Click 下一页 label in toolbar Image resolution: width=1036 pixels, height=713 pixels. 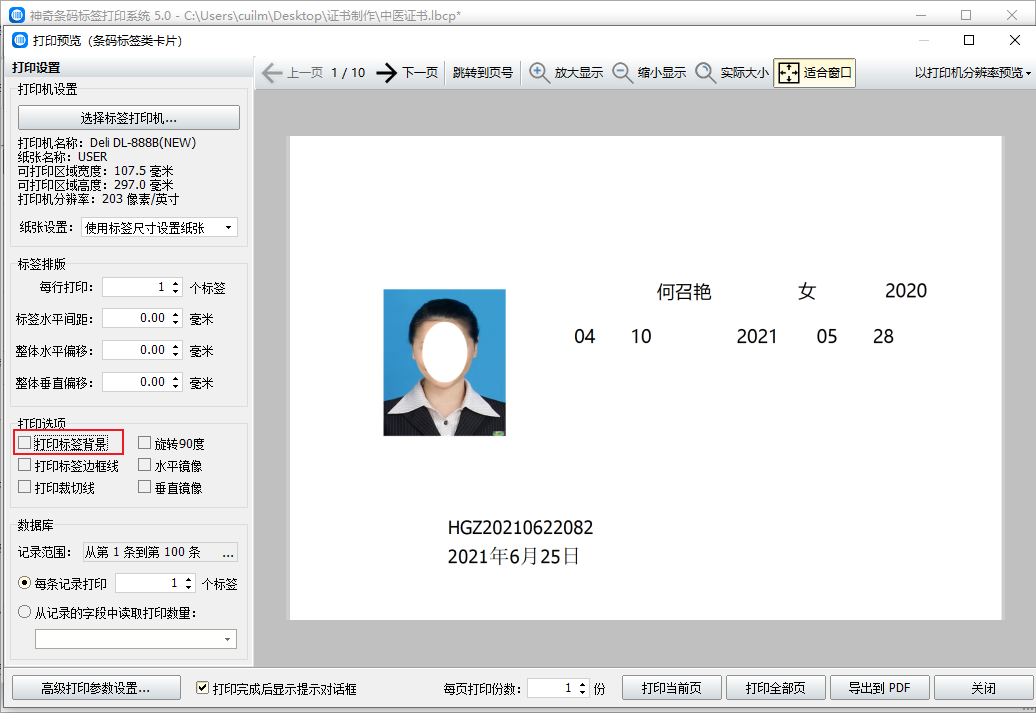(x=420, y=73)
